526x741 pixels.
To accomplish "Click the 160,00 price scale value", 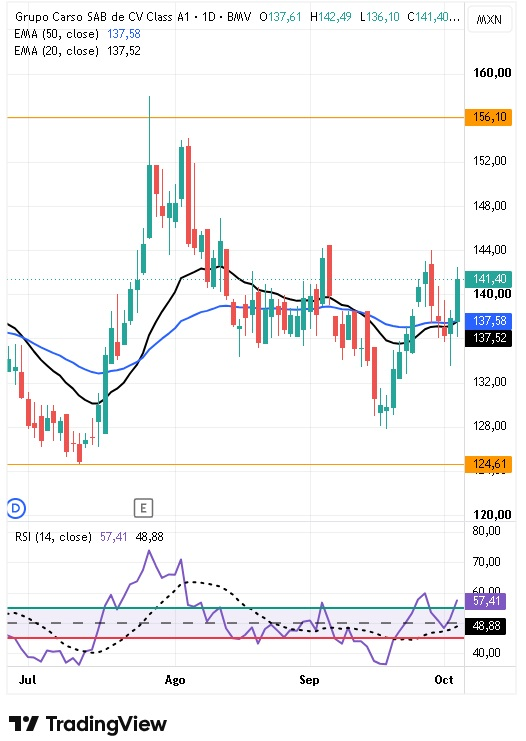I will pos(492,73).
